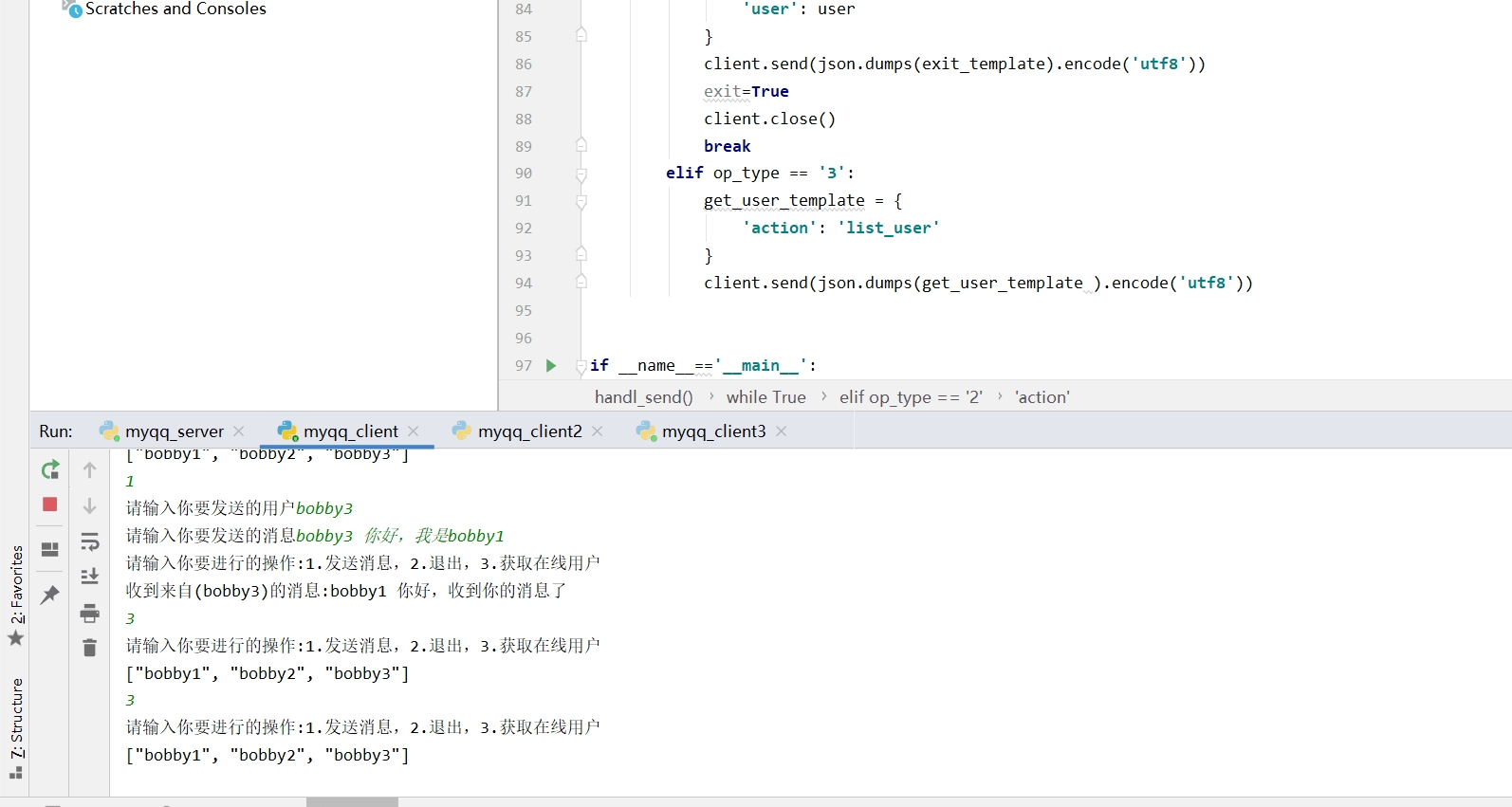This screenshot has width=1512, height=807.
Task: Jump up the stack trace
Action: (90, 469)
